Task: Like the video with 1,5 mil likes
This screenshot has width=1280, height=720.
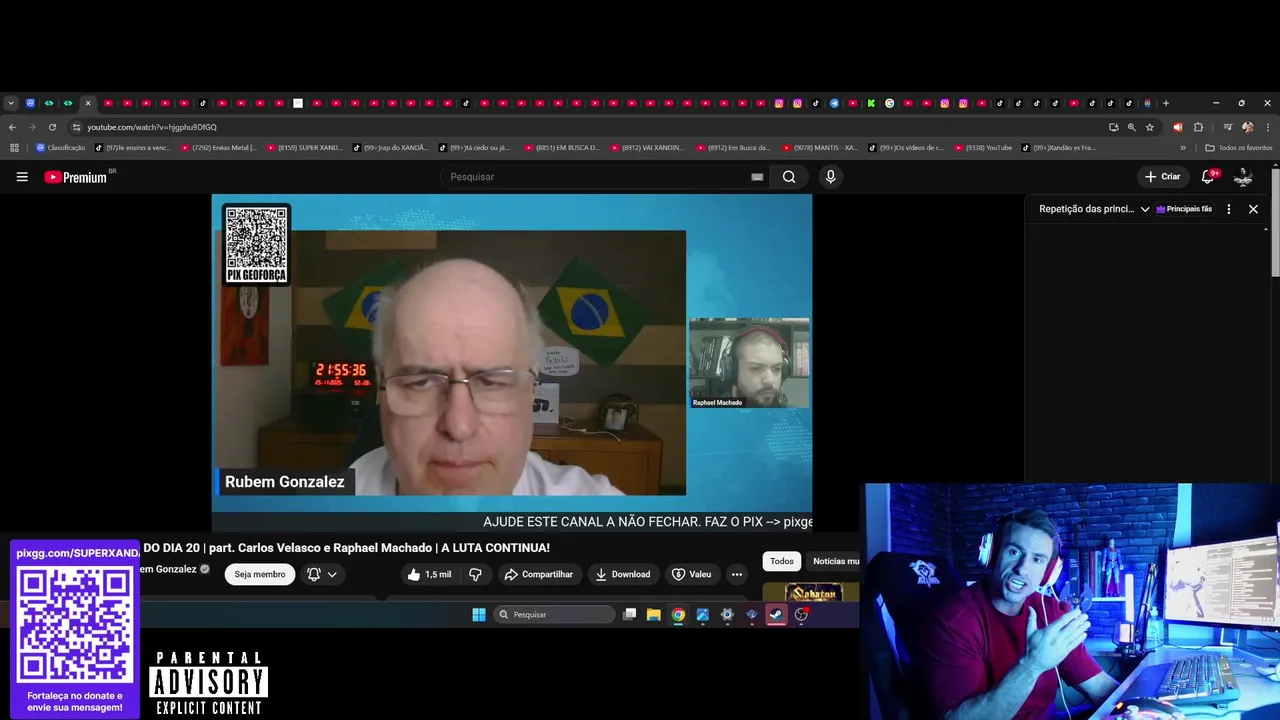Action: pos(429,574)
